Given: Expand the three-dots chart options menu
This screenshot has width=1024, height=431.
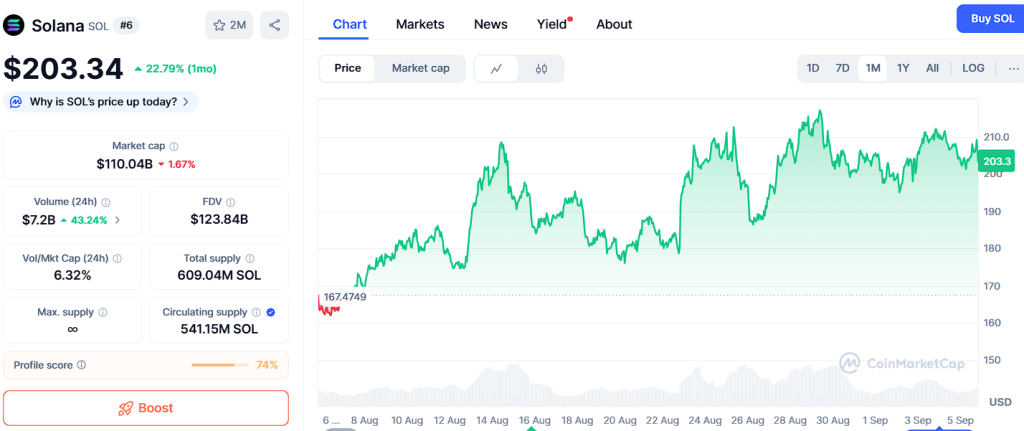Looking at the screenshot, I should coord(1014,68).
